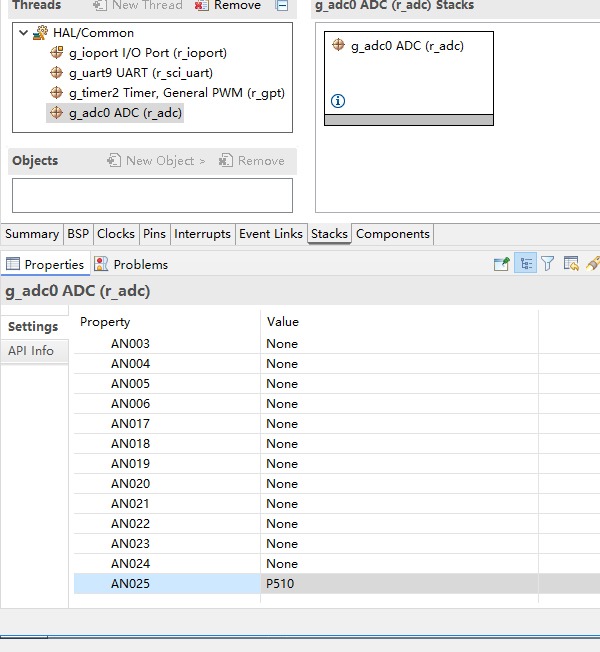The height and width of the screenshot is (652, 600).
Task: Select the AN020 property row
Action: pyautogui.click(x=337, y=483)
